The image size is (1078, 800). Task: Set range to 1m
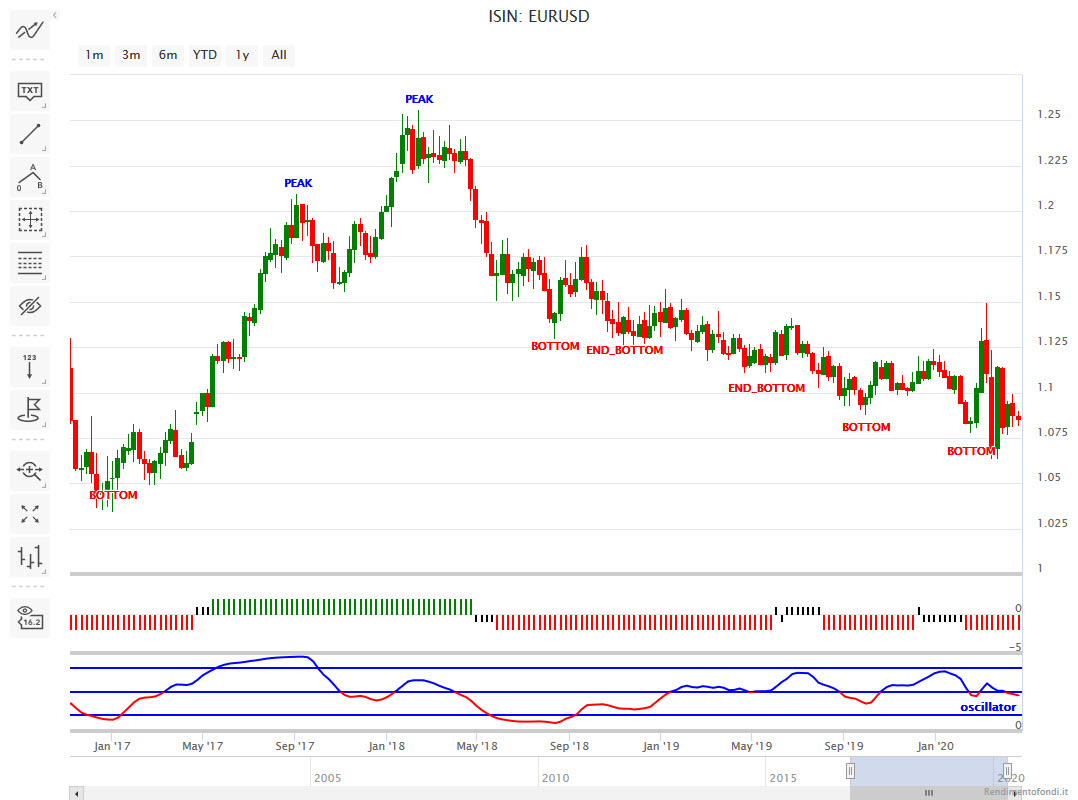[x=94, y=55]
